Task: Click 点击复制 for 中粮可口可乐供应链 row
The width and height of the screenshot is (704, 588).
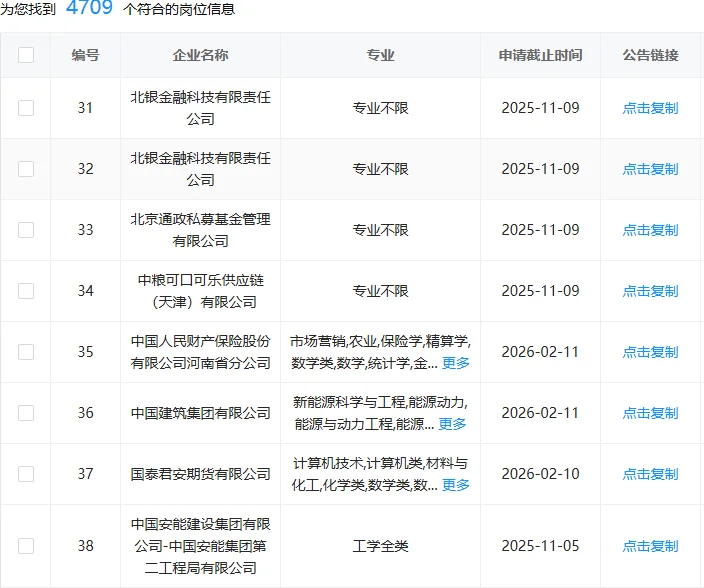Action: 650,291
